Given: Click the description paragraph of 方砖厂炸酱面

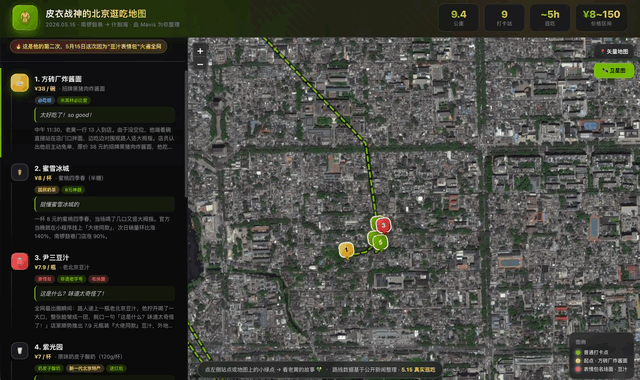Looking at the screenshot, I should click(x=104, y=138).
